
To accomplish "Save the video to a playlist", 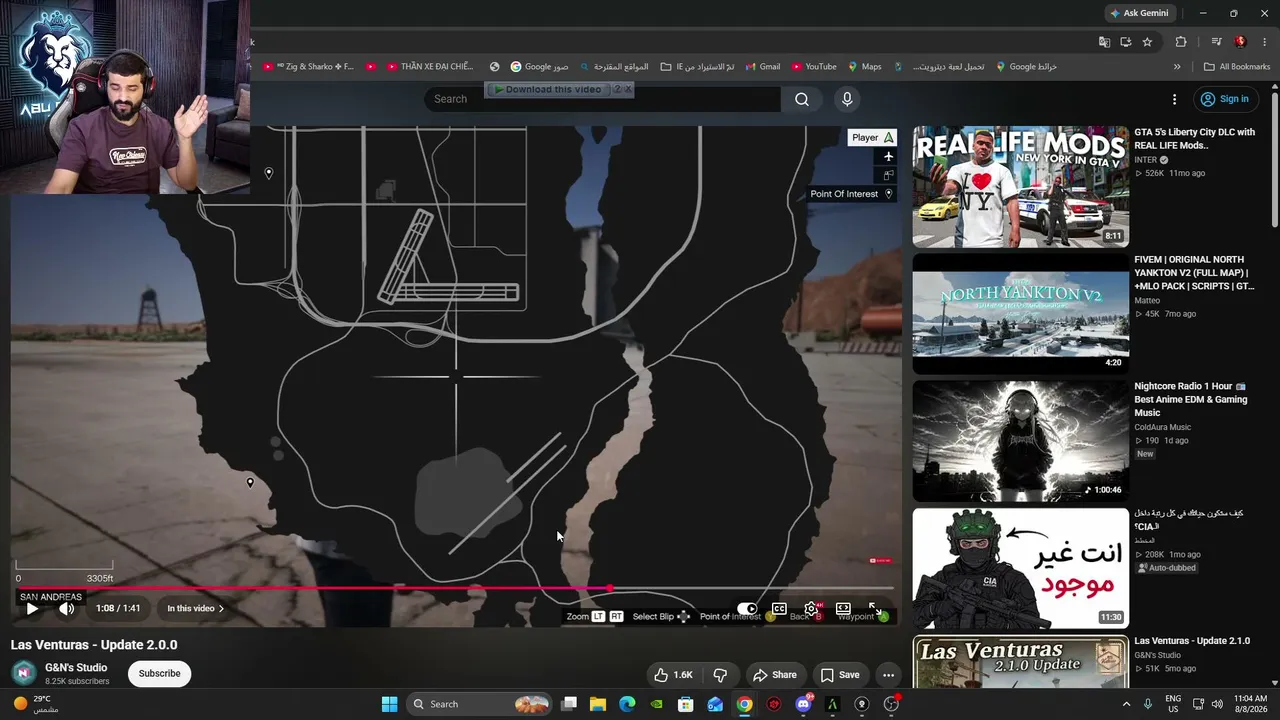I will tap(840, 675).
